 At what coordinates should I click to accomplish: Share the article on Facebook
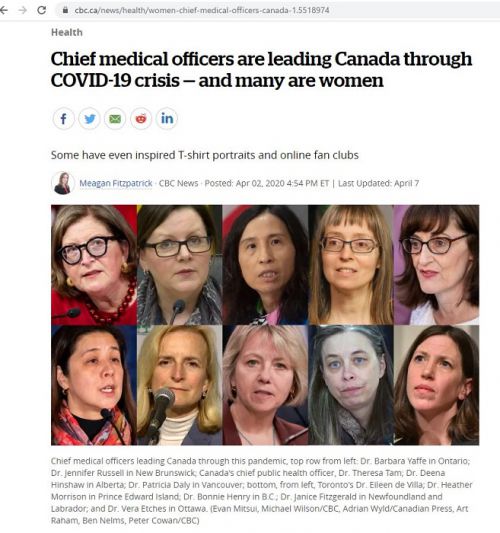64,119
